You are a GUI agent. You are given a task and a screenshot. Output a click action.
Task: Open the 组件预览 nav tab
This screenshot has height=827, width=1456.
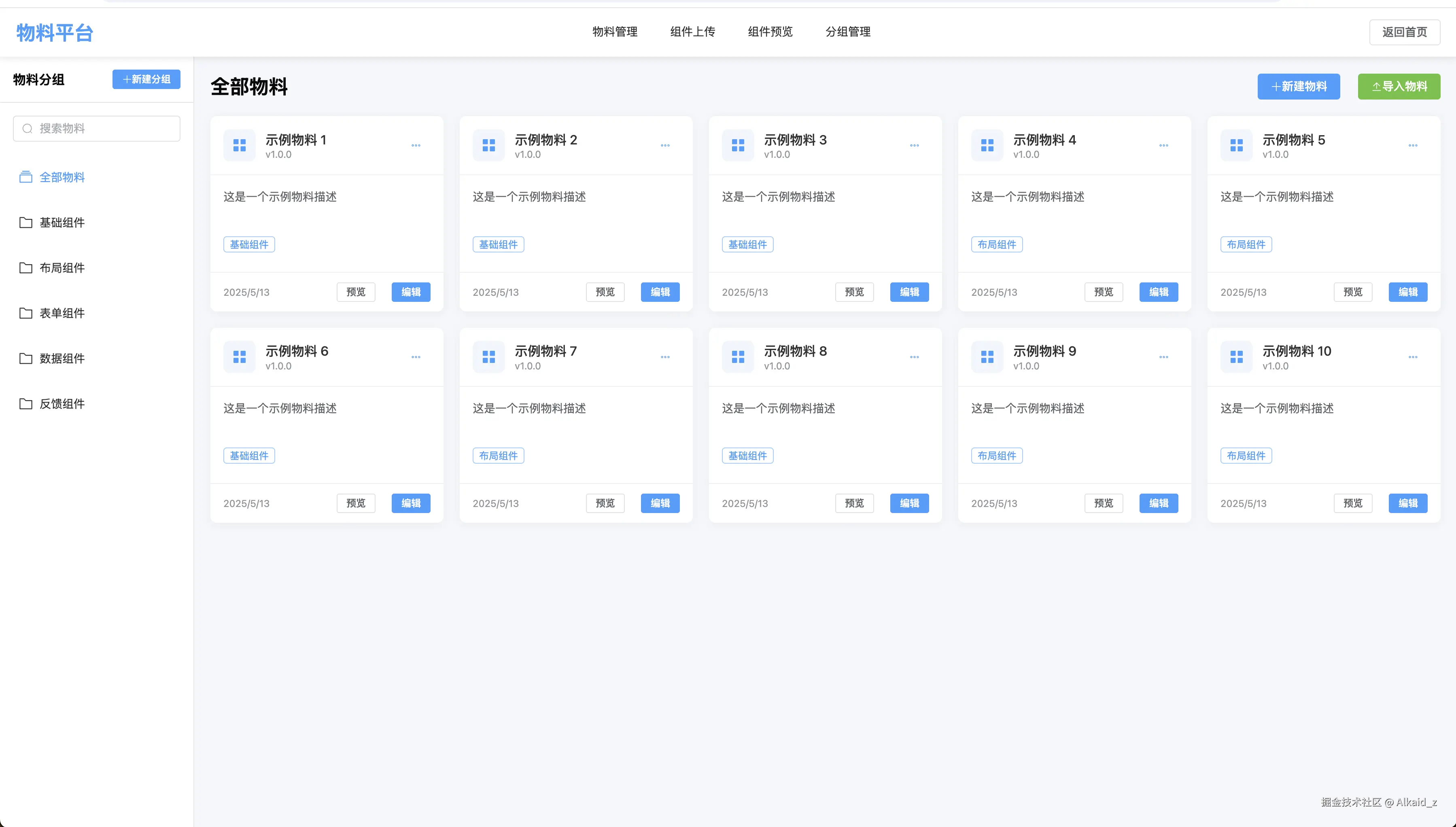(x=770, y=32)
